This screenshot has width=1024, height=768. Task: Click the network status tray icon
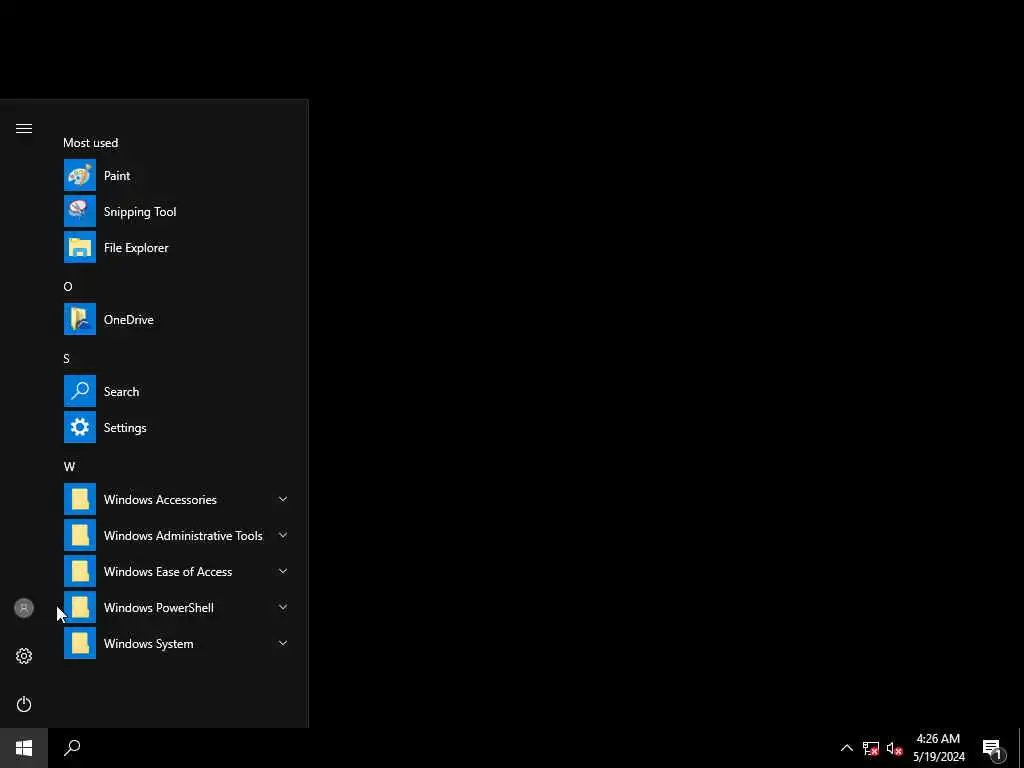click(x=871, y=748)
